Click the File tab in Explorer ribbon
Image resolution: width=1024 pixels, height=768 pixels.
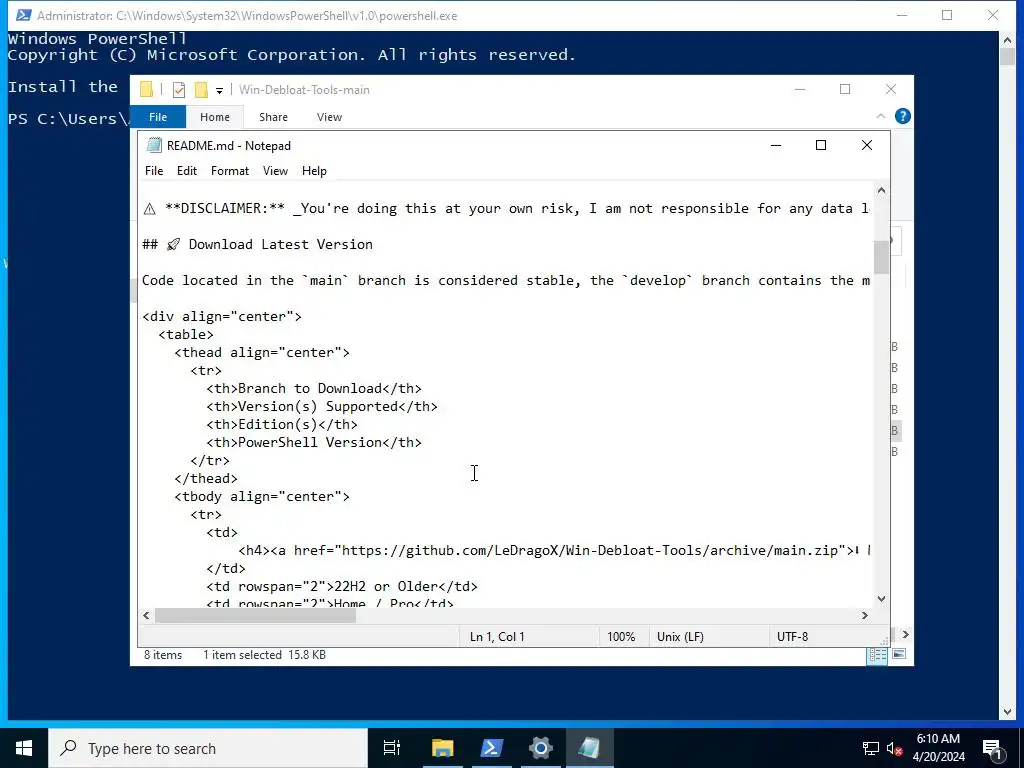[158, 117]
